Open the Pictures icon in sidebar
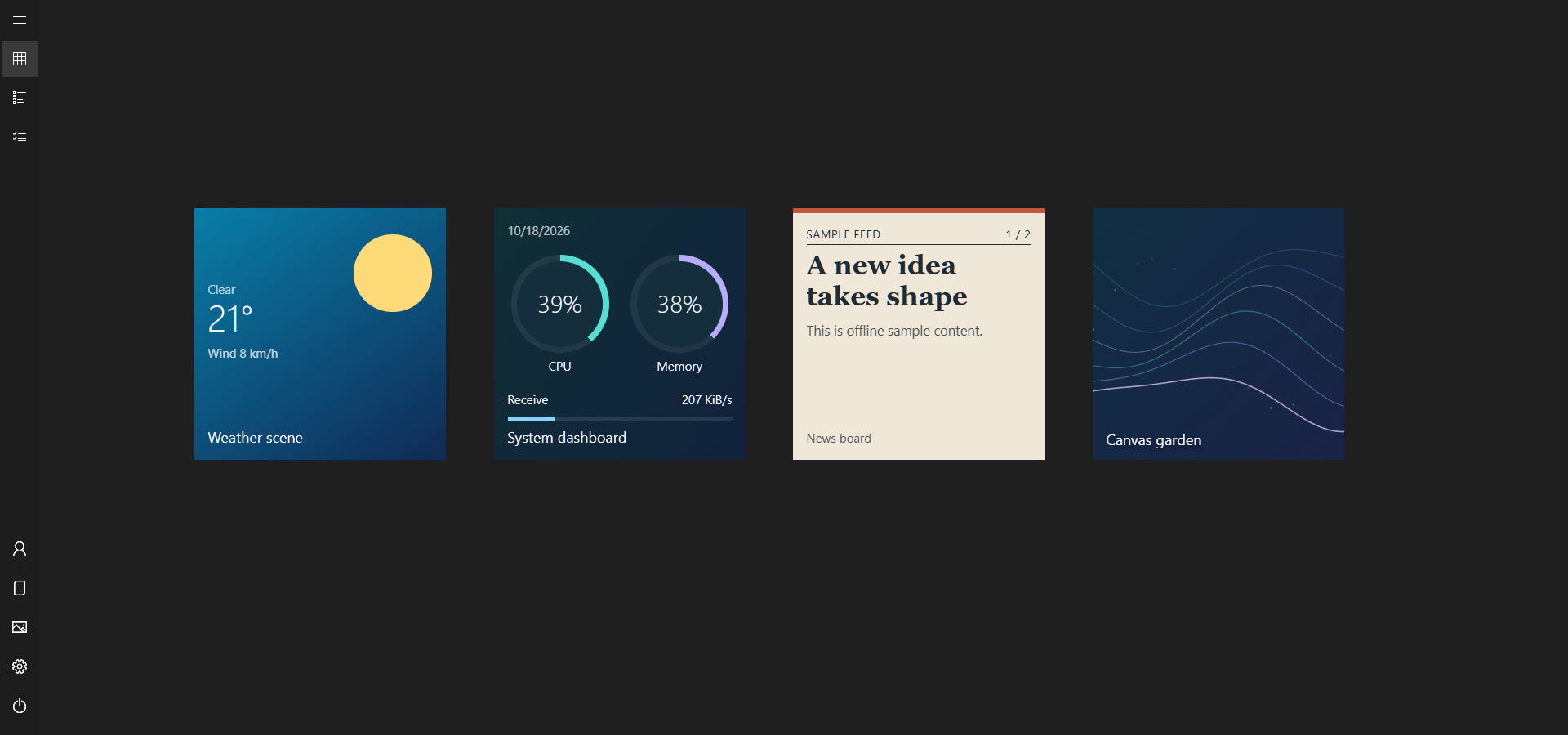This screenshot has width=1568, height=735. tap(20, 627)
